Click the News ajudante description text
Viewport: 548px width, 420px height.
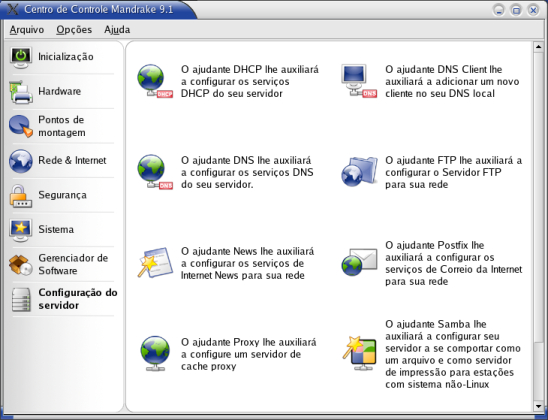pyautogui.click(x=247, y=263)
